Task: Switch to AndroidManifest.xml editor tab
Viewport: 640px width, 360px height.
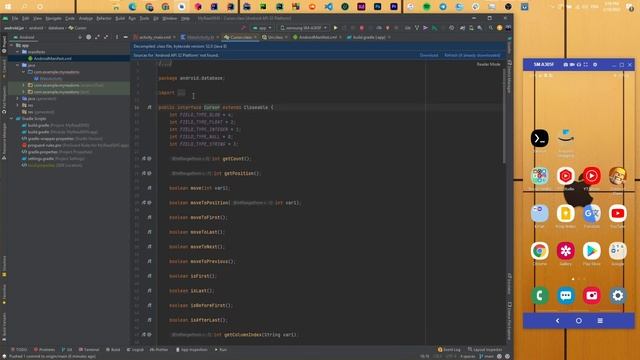Action: pos(318,37)
